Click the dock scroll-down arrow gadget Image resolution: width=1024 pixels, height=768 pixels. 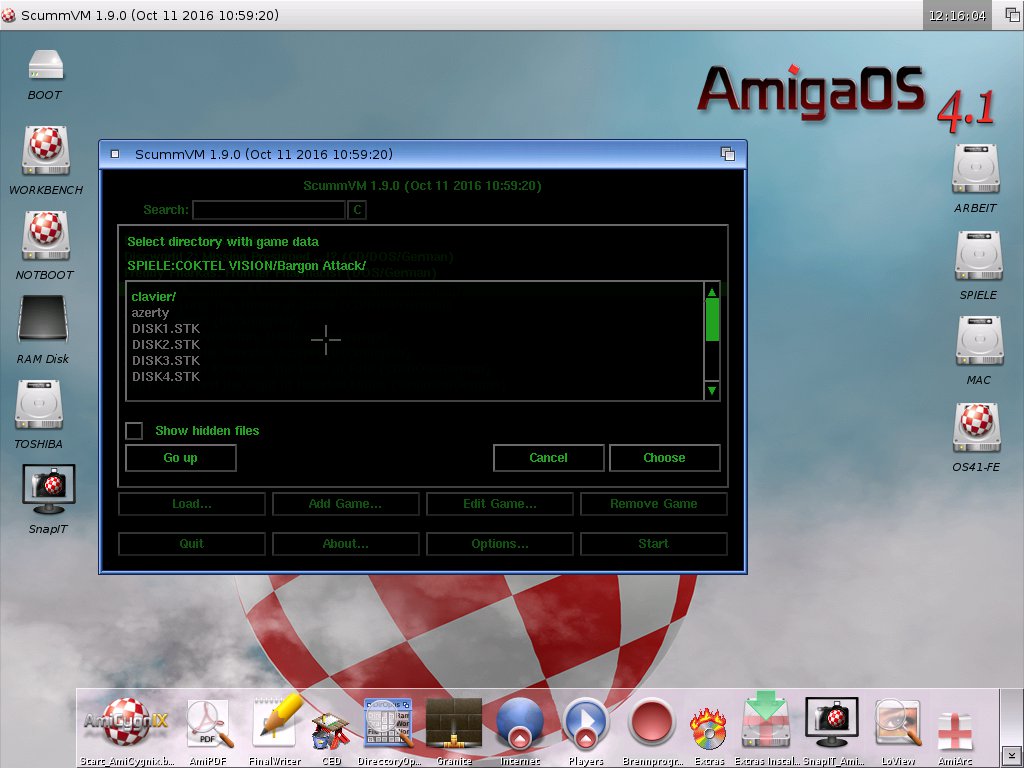click(x=1012, y=756)
